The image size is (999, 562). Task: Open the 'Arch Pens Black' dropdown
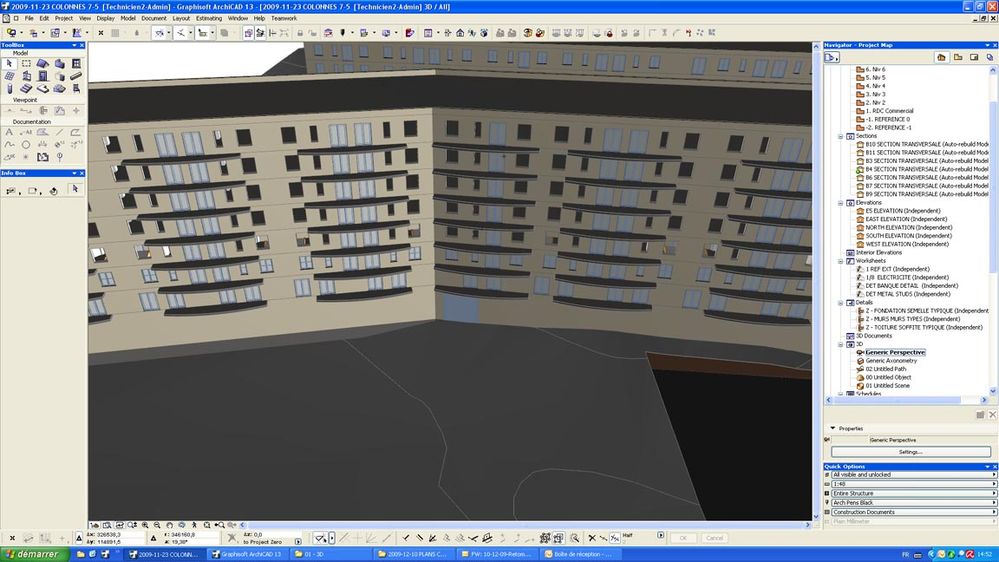[914, 503]
